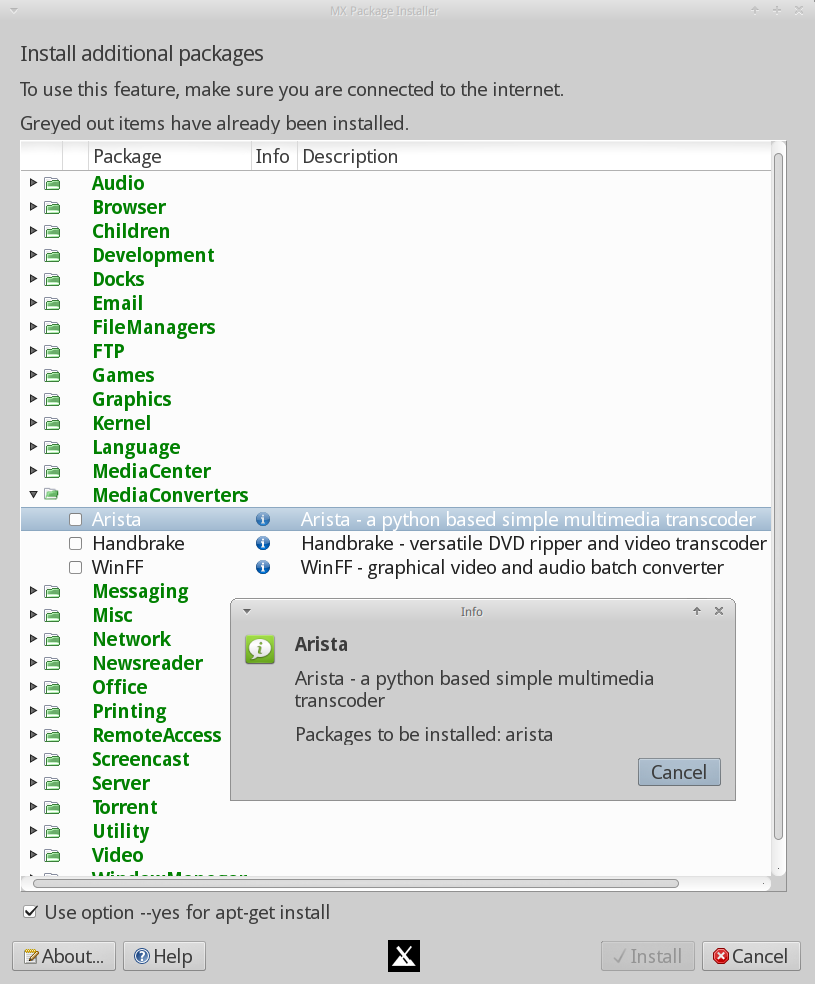Click the open MediaConverters folder icon
The image size is (815, 984).
53,495
